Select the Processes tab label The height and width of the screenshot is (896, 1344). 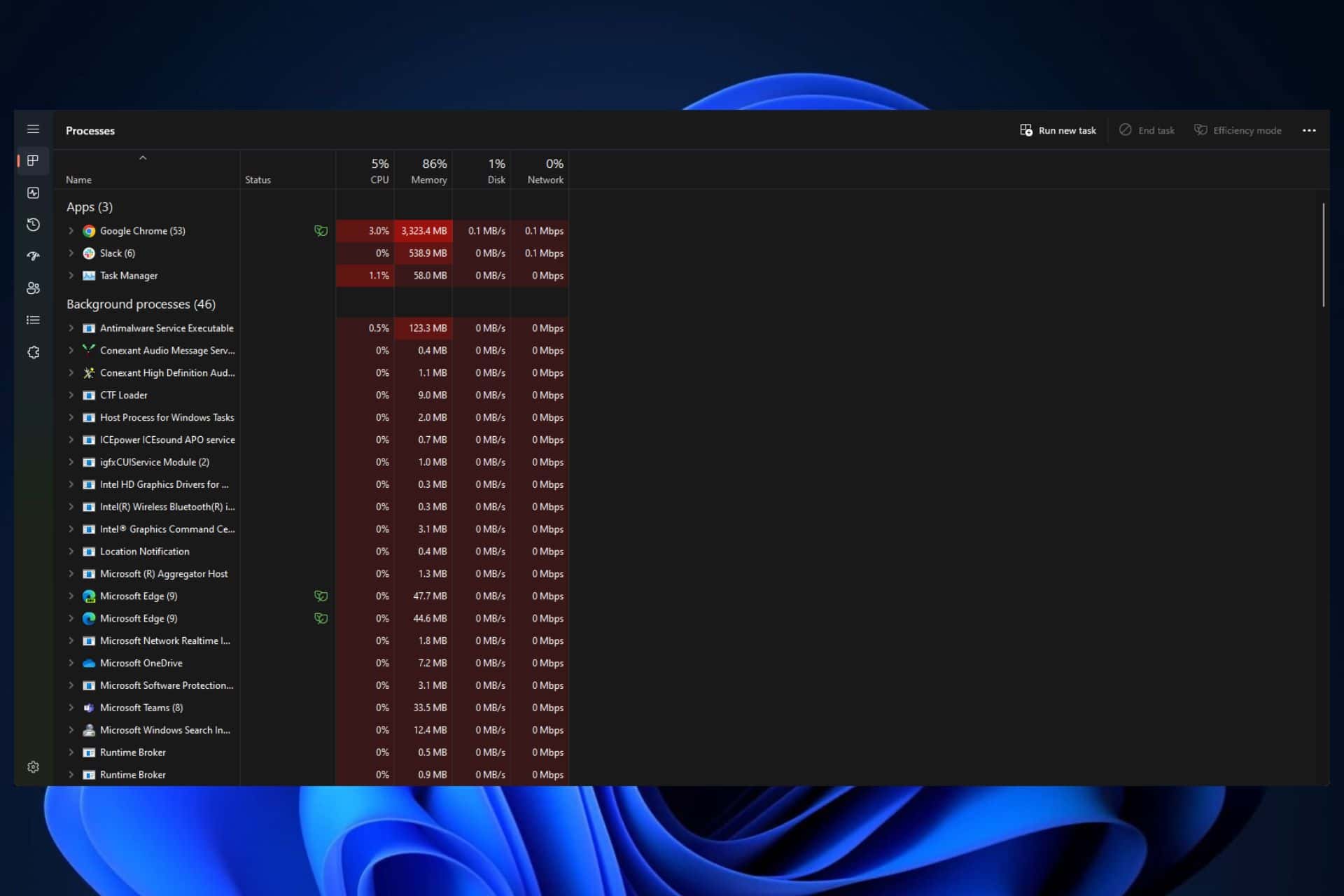click(x=90, y=130)
